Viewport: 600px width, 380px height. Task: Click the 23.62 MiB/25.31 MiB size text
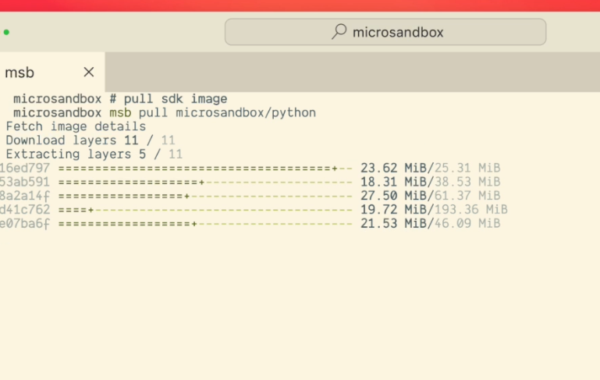[x=430, y=168]
